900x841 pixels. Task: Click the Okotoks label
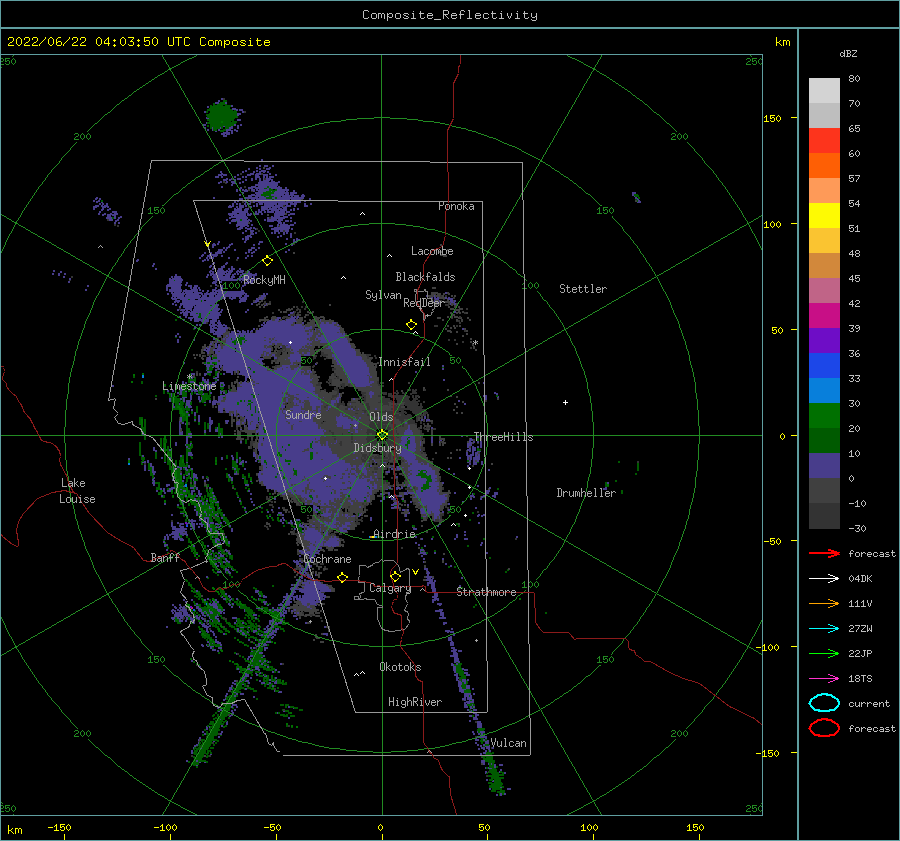pyautogui.click(x=400, y=667)
